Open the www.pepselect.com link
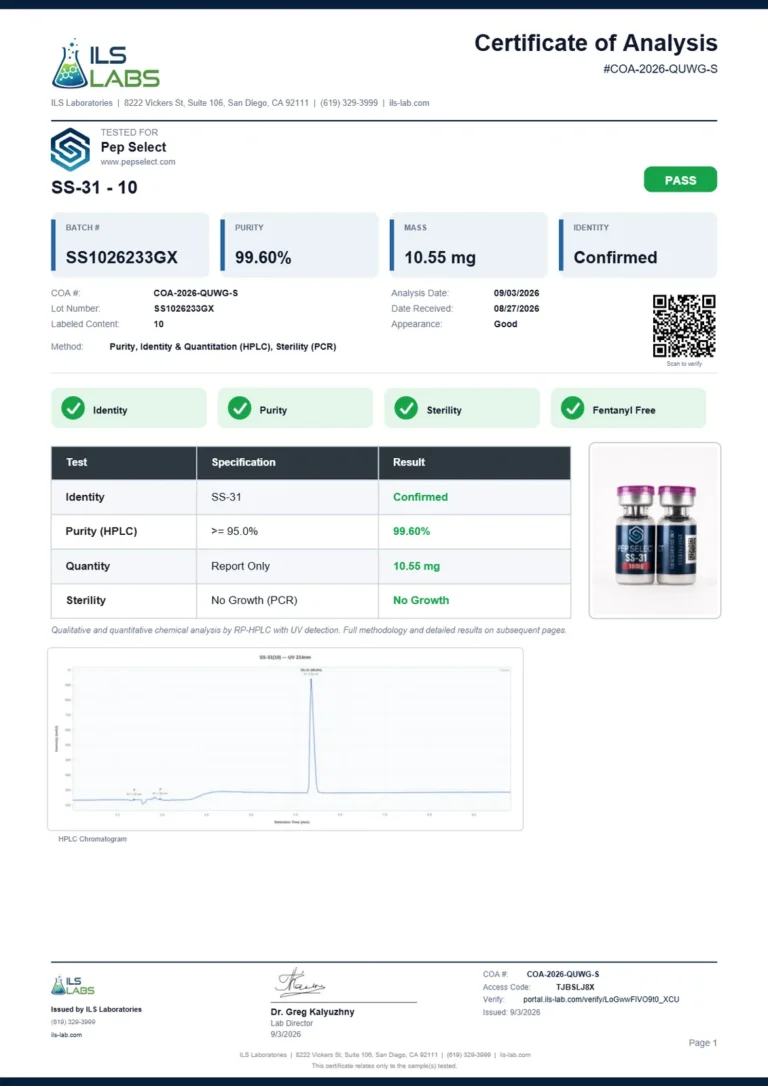768x1086 pixels. point(138,162)
